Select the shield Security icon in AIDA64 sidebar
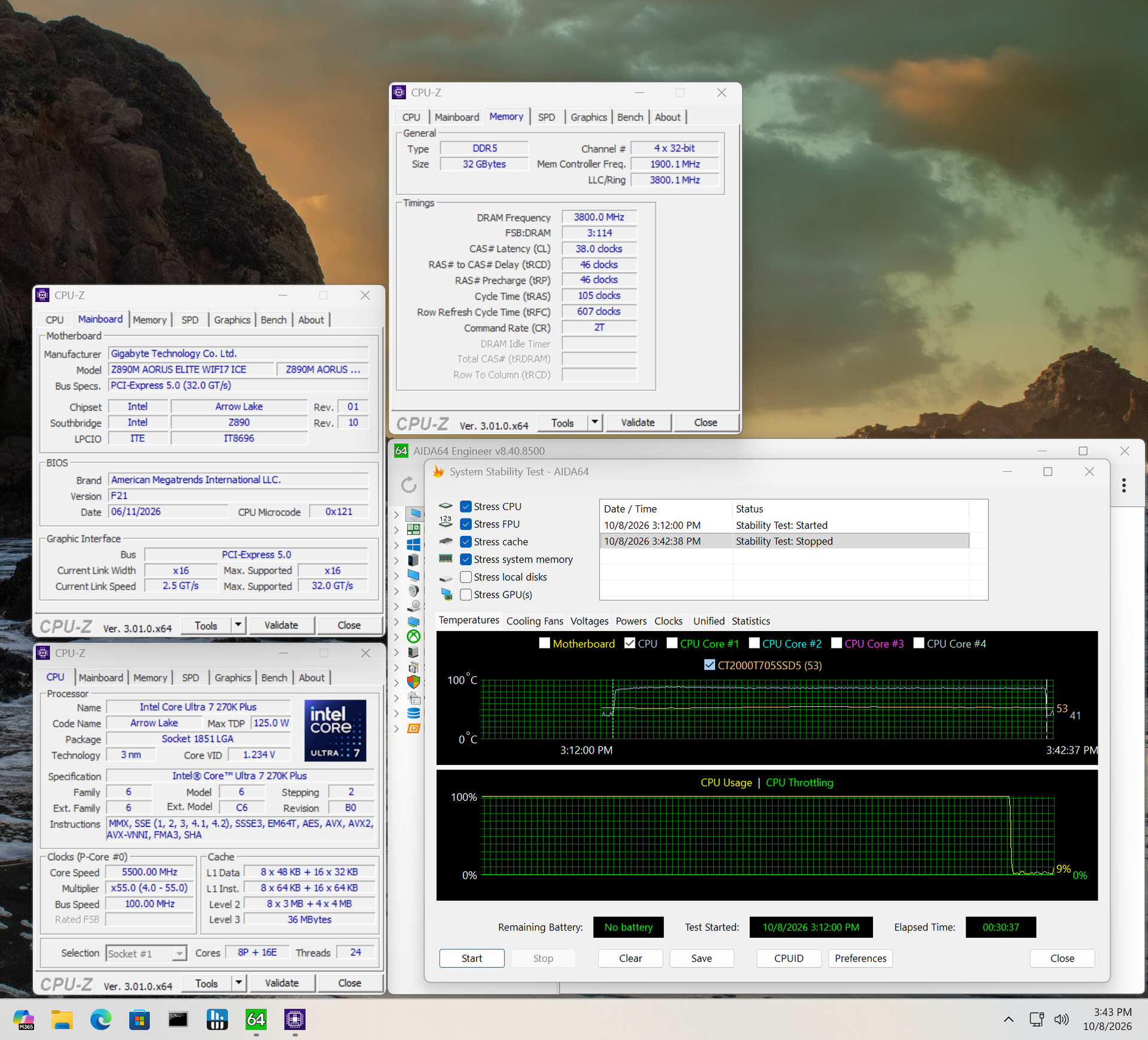Screen dimensions: 1148x1040 413,682
